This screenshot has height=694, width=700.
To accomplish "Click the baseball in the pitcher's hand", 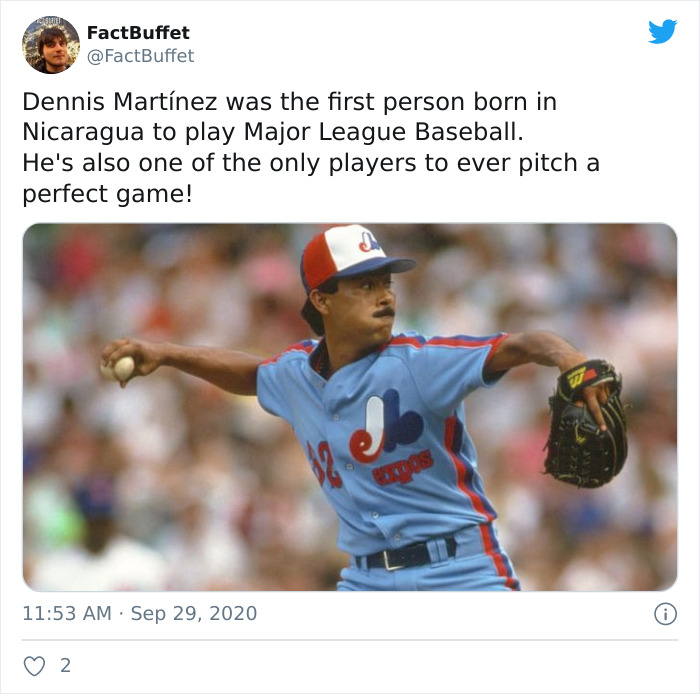I will pos(119,369).
